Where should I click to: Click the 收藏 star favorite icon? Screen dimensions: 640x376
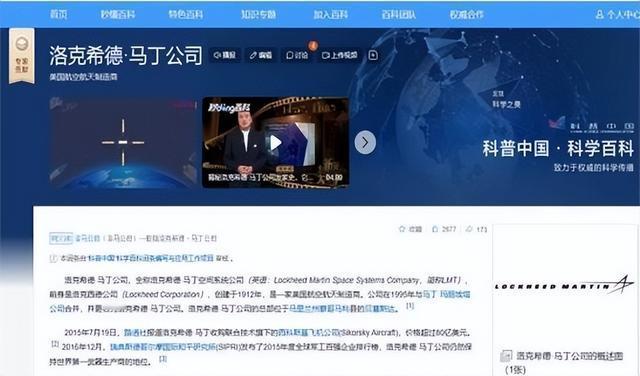click(402, 229)
